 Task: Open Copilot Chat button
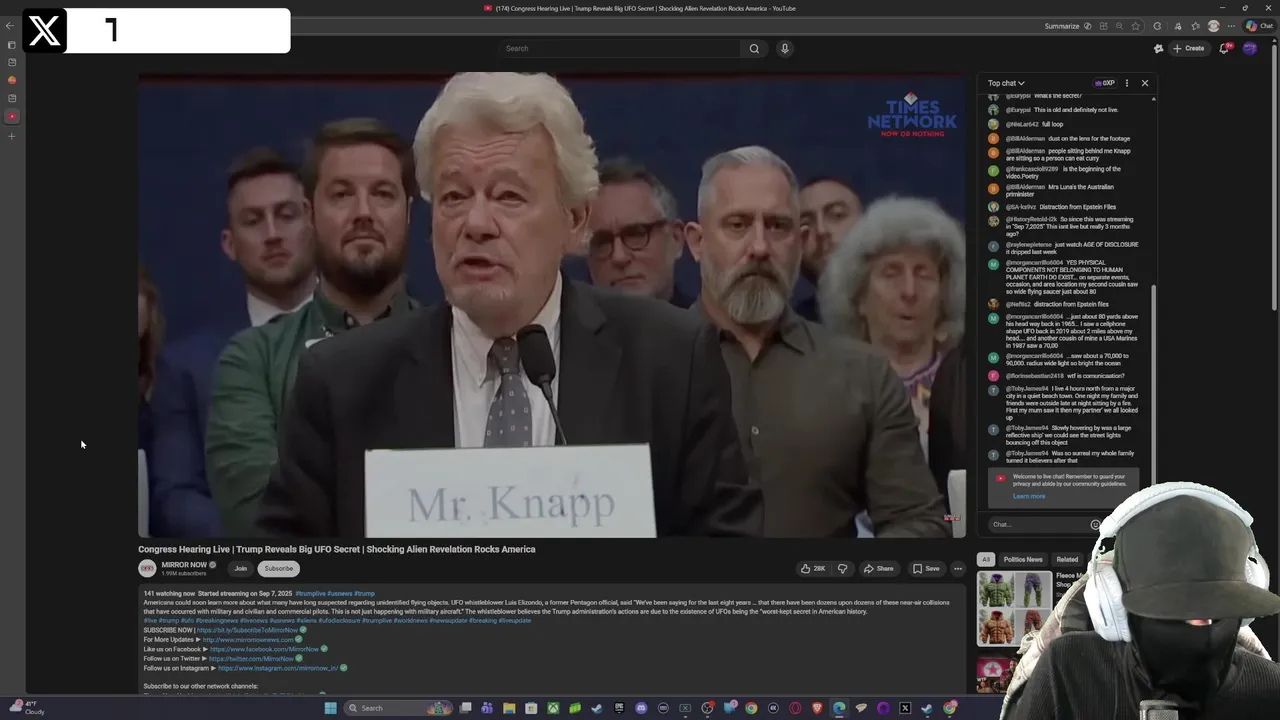[1258, 26]
